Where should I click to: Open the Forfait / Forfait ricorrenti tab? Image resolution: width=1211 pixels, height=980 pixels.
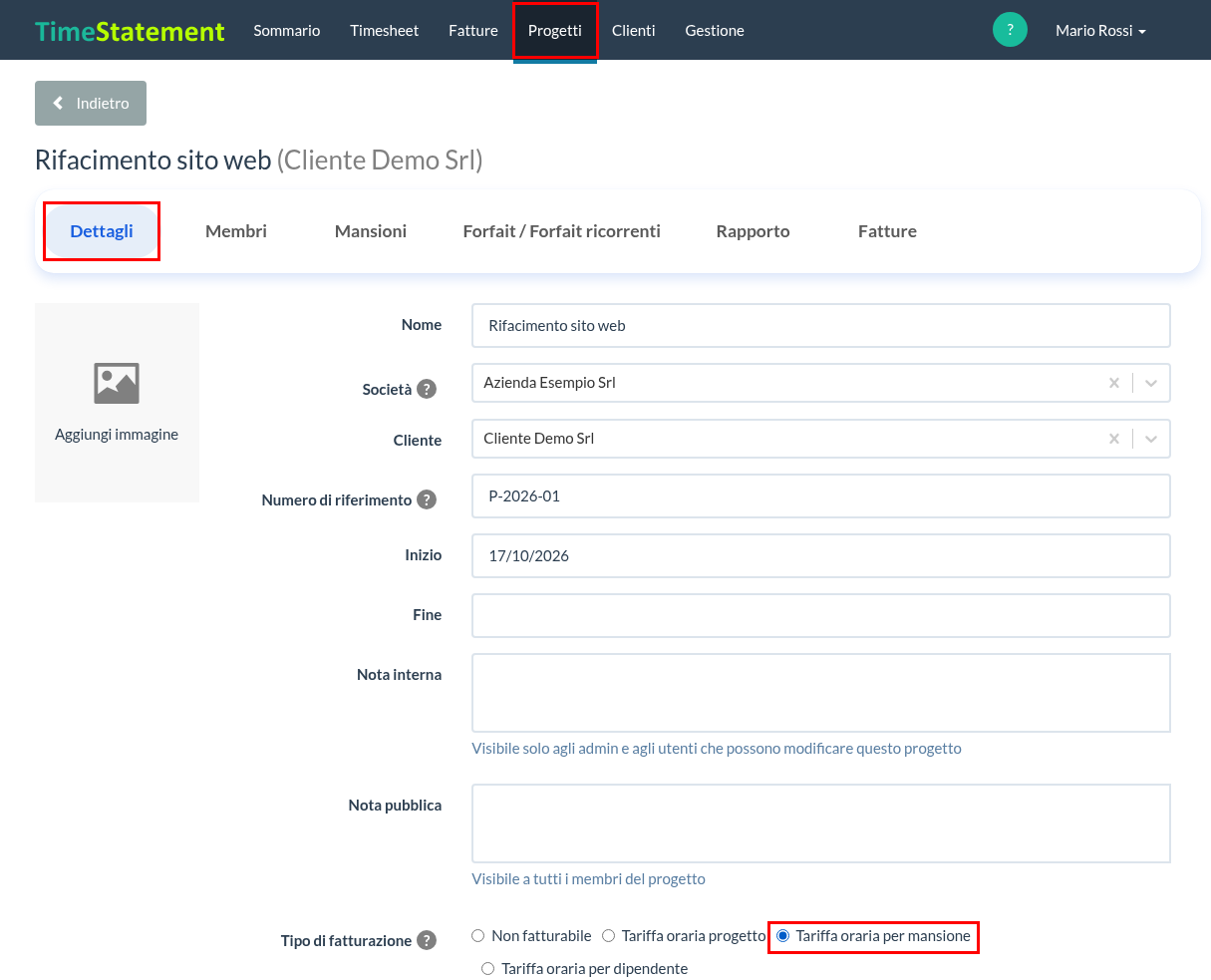(x=562, y=231)
